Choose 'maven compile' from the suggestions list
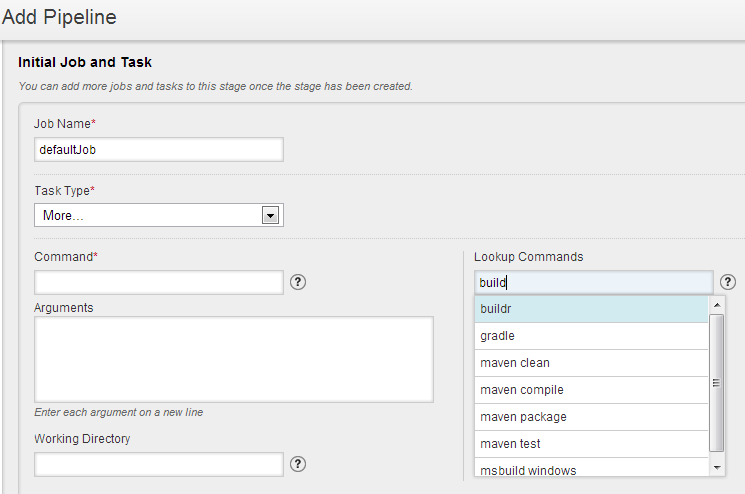This screenshot has width=745, height=494. tap(591, 390)
